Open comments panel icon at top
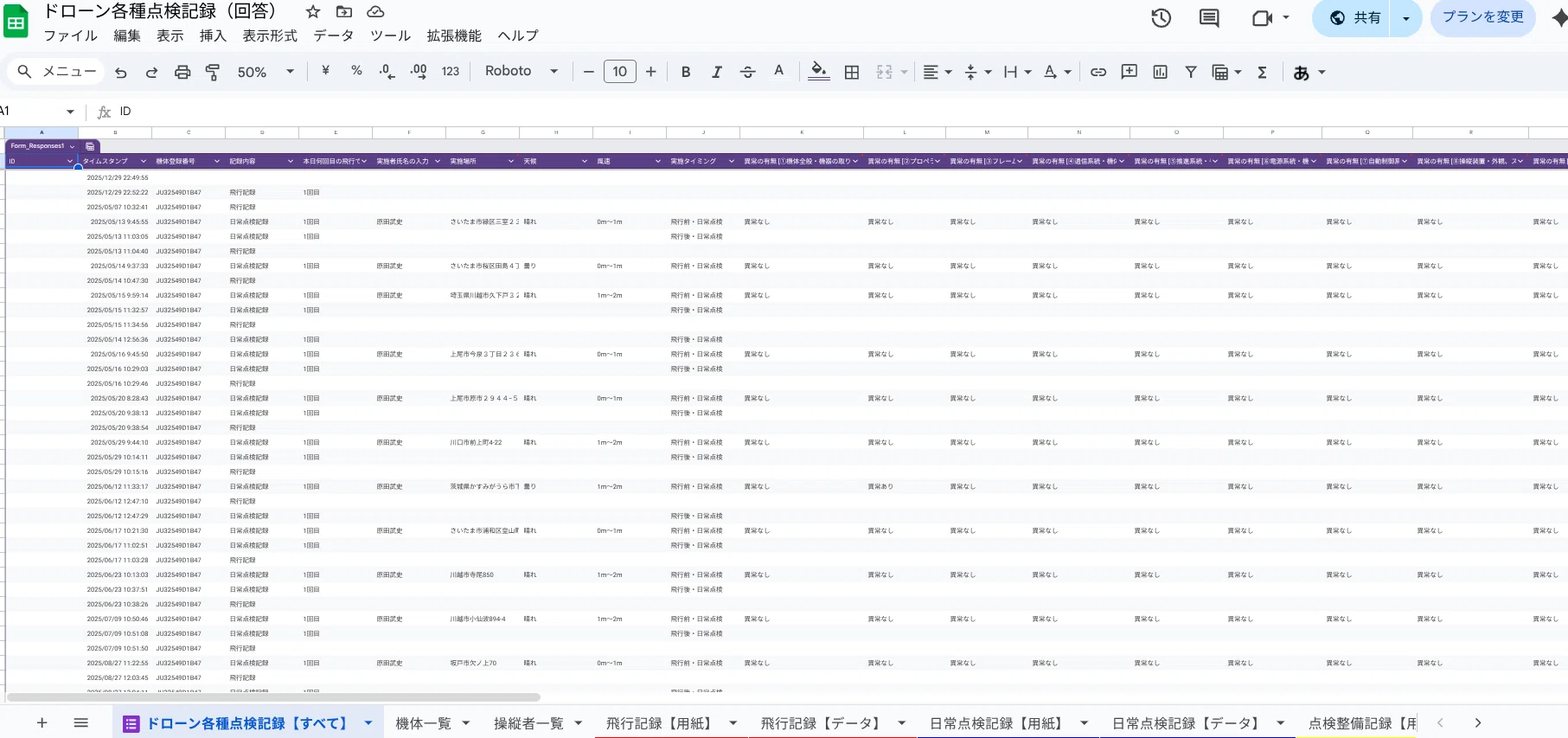The width and height of the screenshot is (1568, 738). click(1209, 17)
